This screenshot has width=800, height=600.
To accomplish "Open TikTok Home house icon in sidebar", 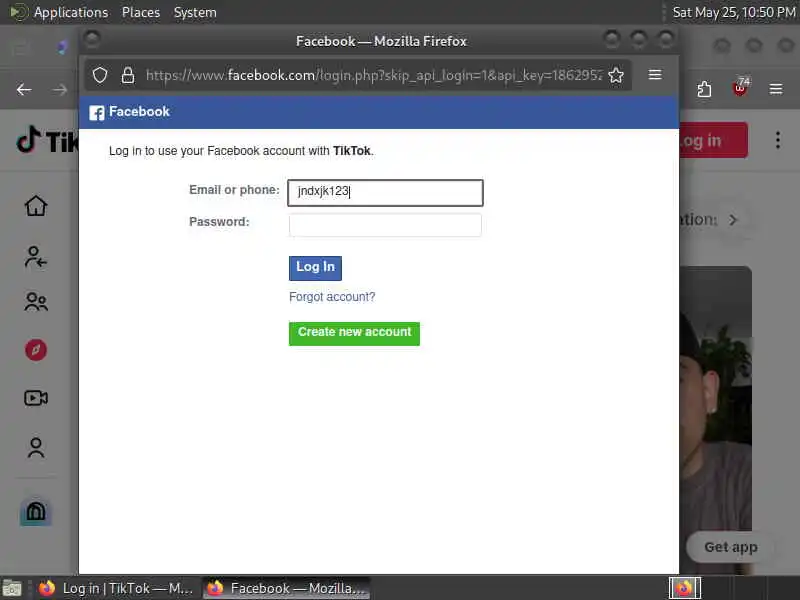I will (x=36, y=206).
